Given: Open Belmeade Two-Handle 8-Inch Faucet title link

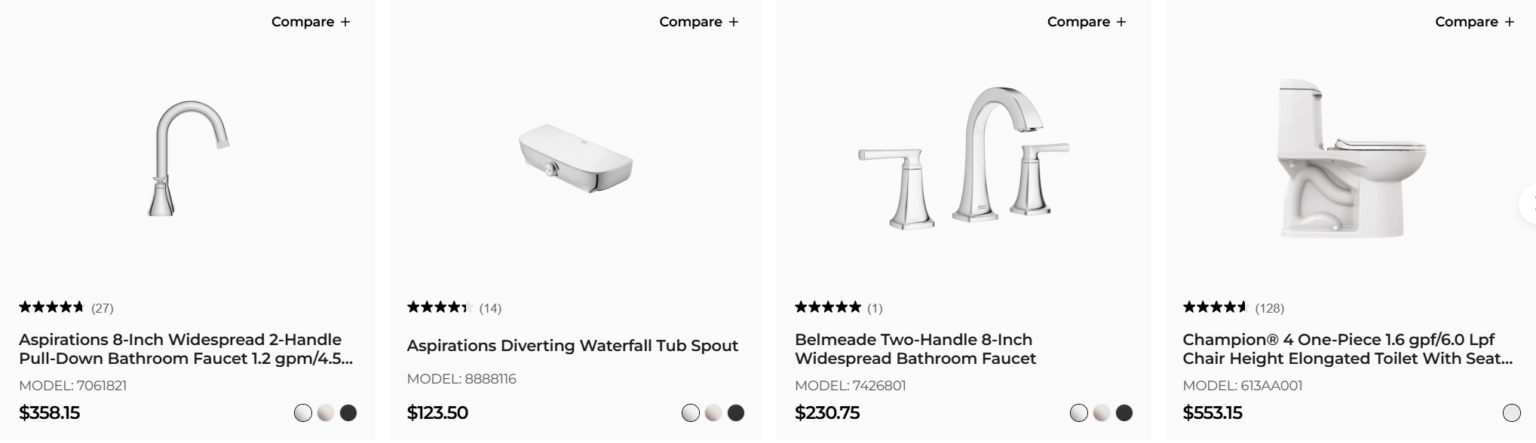Looking at the screenshot, I should (x=914, y=349).
